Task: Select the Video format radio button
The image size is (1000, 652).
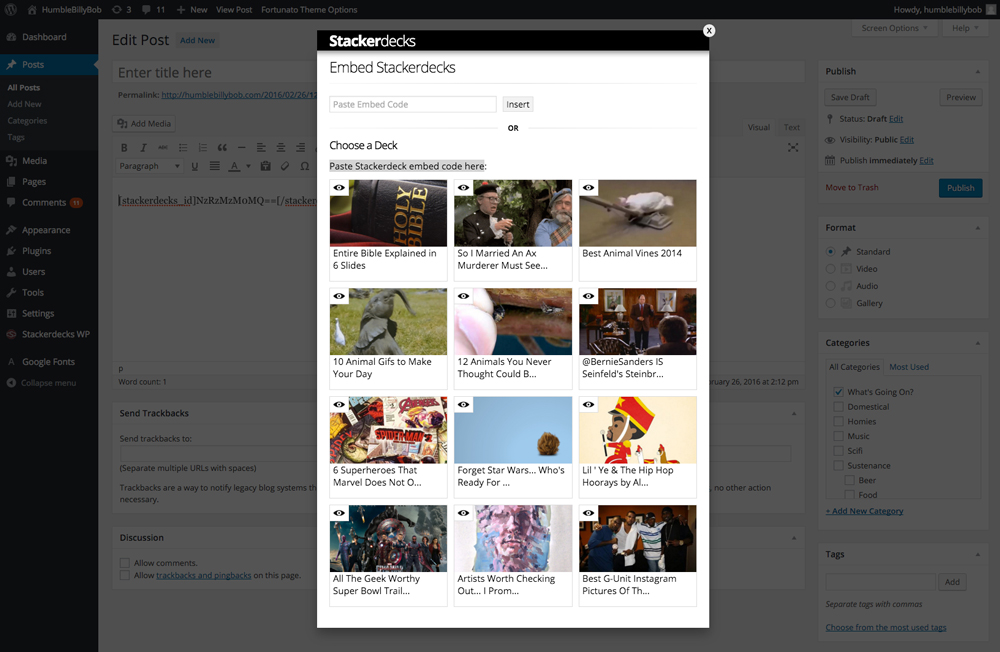Action: 830,269
